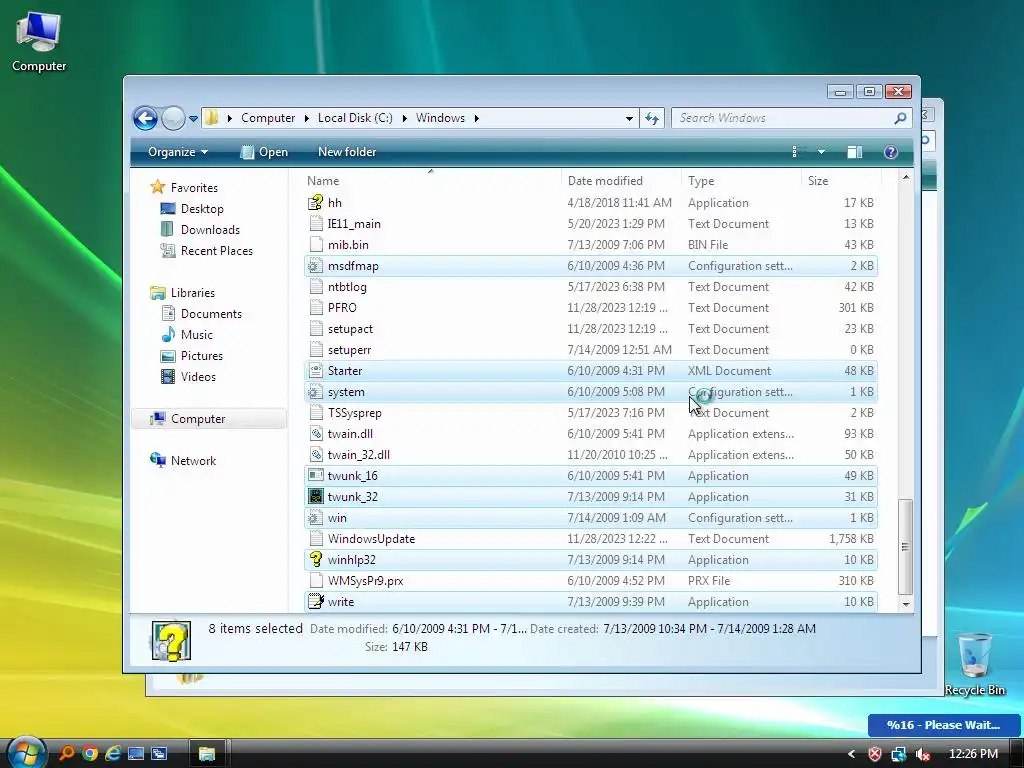Launch Internet Explorer from the taskbar
The height and width of the screenshot is (768, 1024).
coord(113,754)
